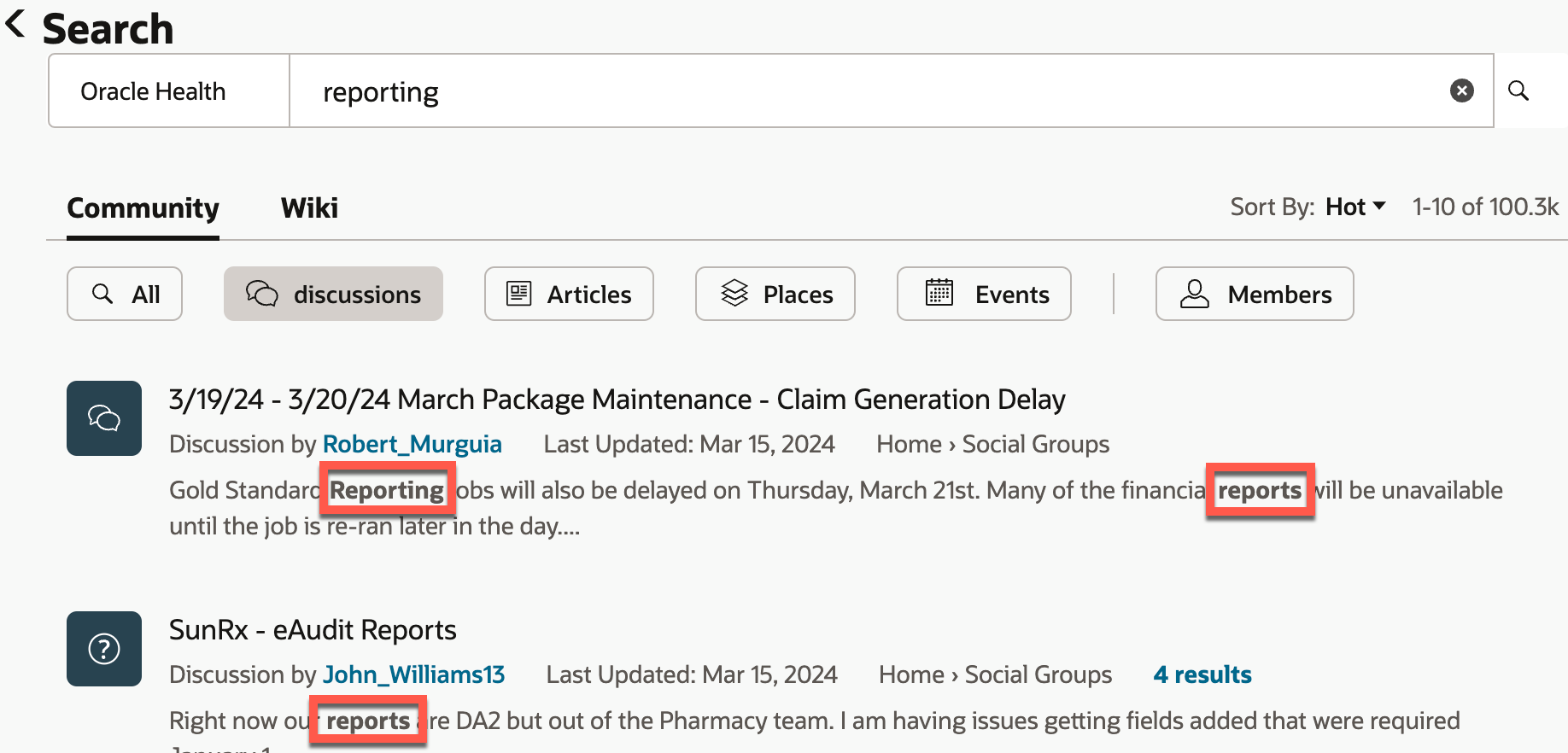Click the question mark icon of SunRx post
Viewport: 1568px width, 753px height.
click(104, 649)
